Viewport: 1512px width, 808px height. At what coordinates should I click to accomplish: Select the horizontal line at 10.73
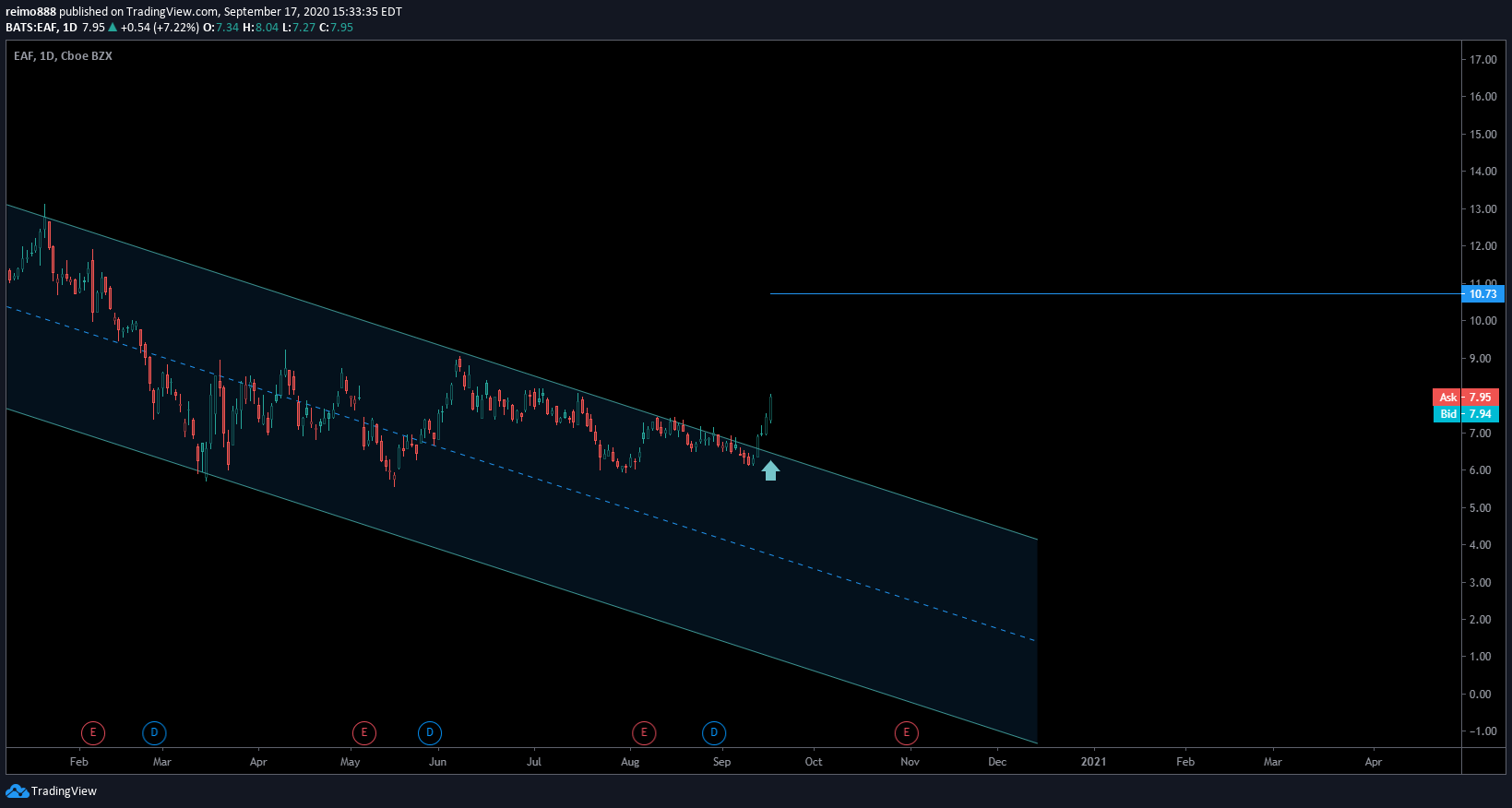[x=1115, y=294]
